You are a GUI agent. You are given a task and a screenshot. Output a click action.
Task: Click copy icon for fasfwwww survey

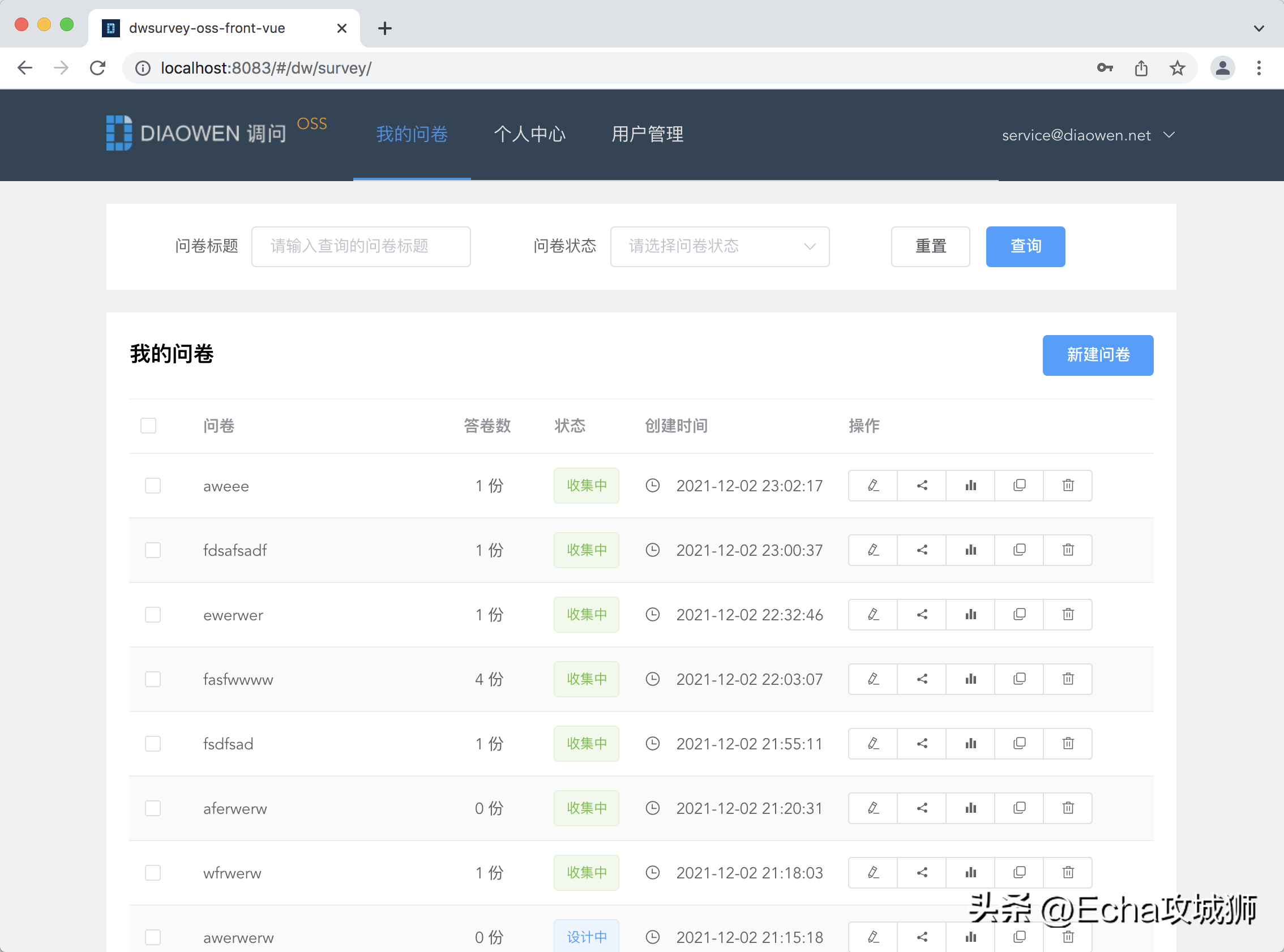(x=1019, y=679)
